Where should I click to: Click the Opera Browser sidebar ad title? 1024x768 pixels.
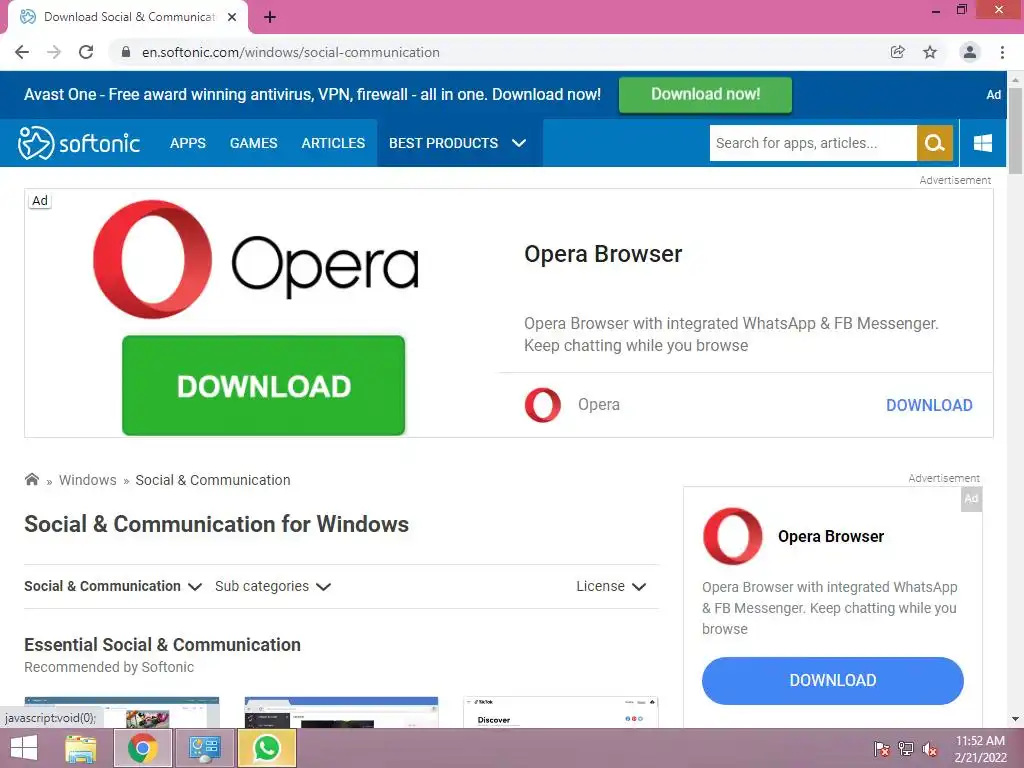pyautogui.click(x=831, y=536)
